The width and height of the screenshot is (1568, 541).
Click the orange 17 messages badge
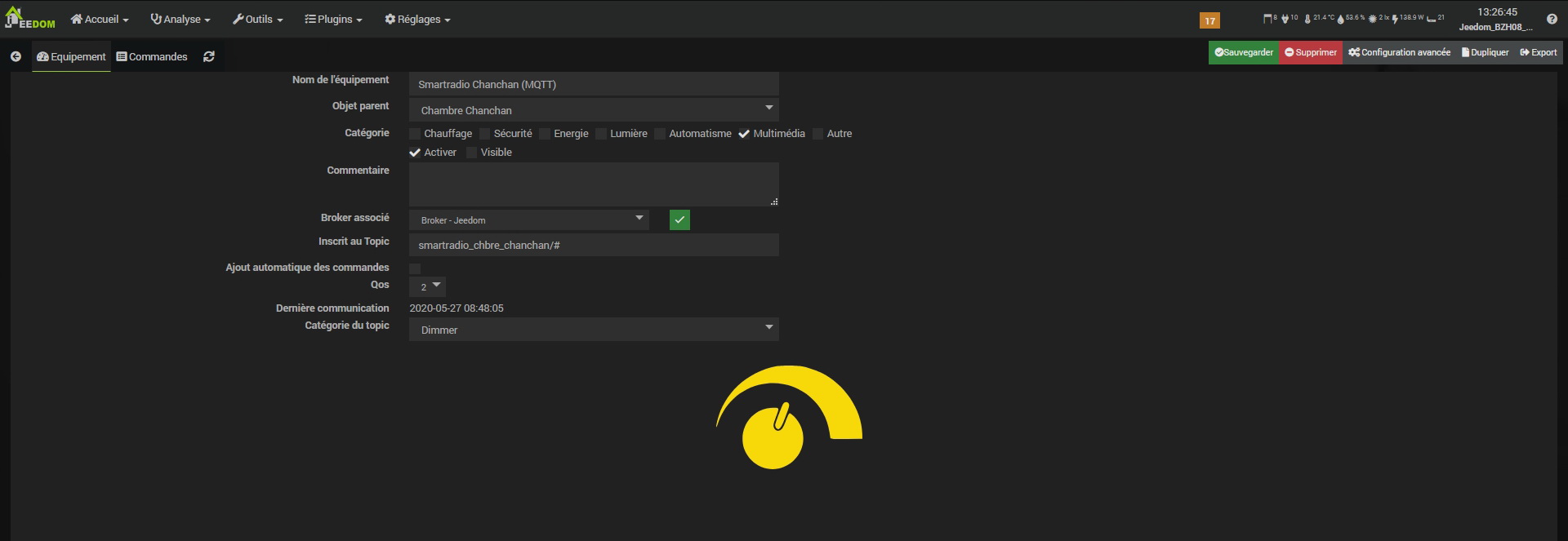[x=1209, y=20]
